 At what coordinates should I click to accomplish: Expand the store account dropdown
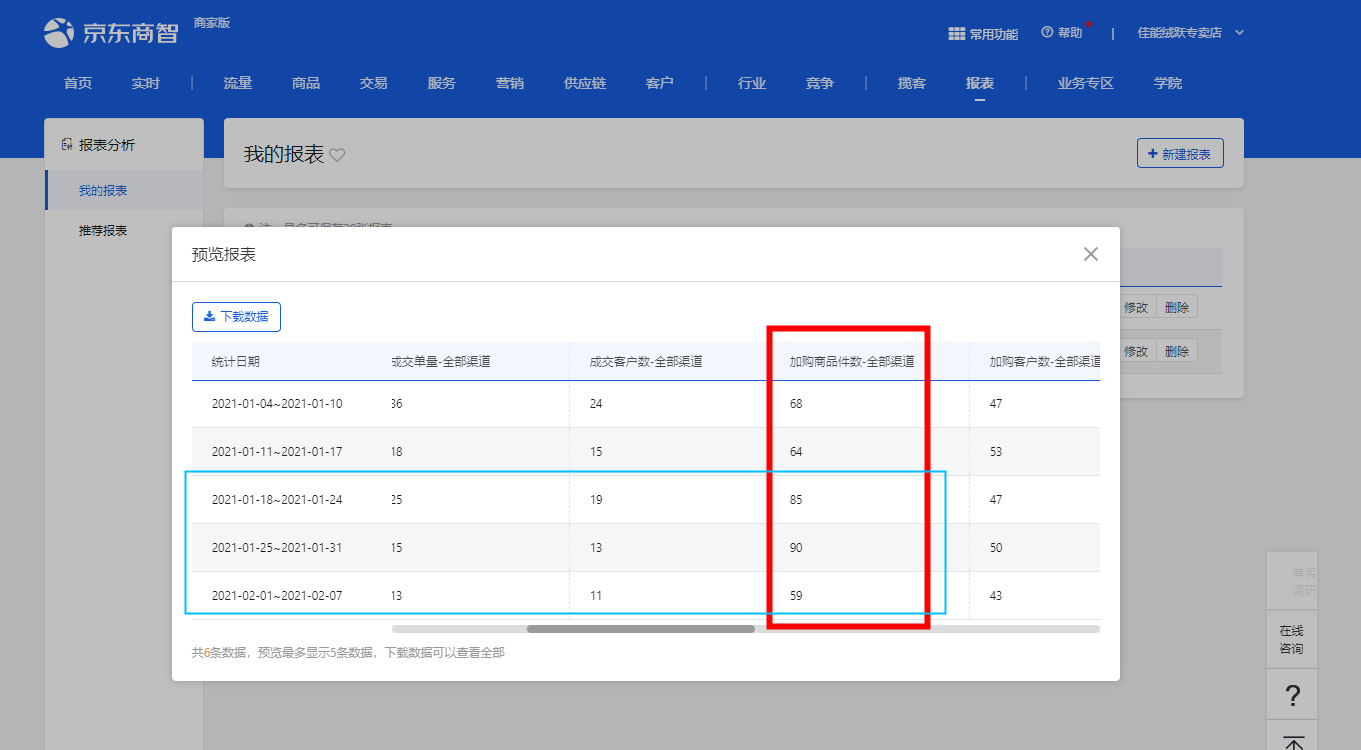[1191, 33]
